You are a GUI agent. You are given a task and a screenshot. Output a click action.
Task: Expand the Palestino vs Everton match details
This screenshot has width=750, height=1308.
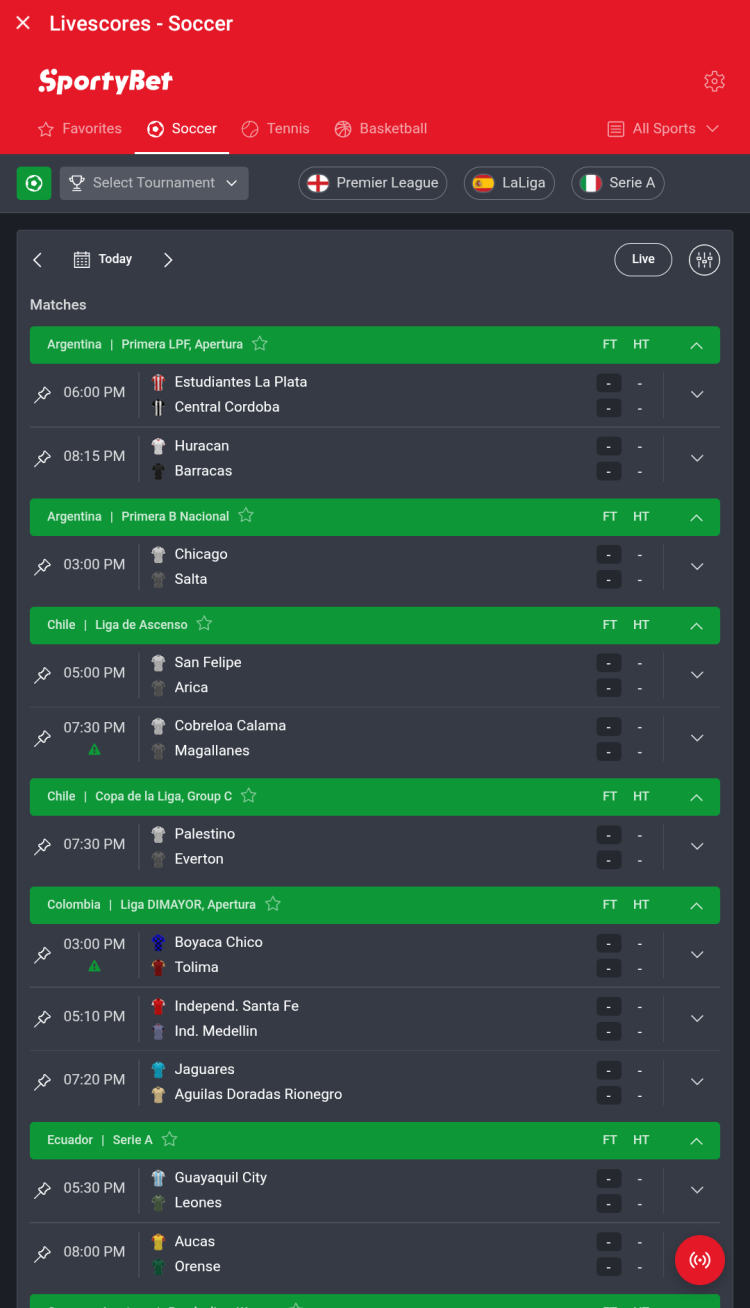pos(697,846)
